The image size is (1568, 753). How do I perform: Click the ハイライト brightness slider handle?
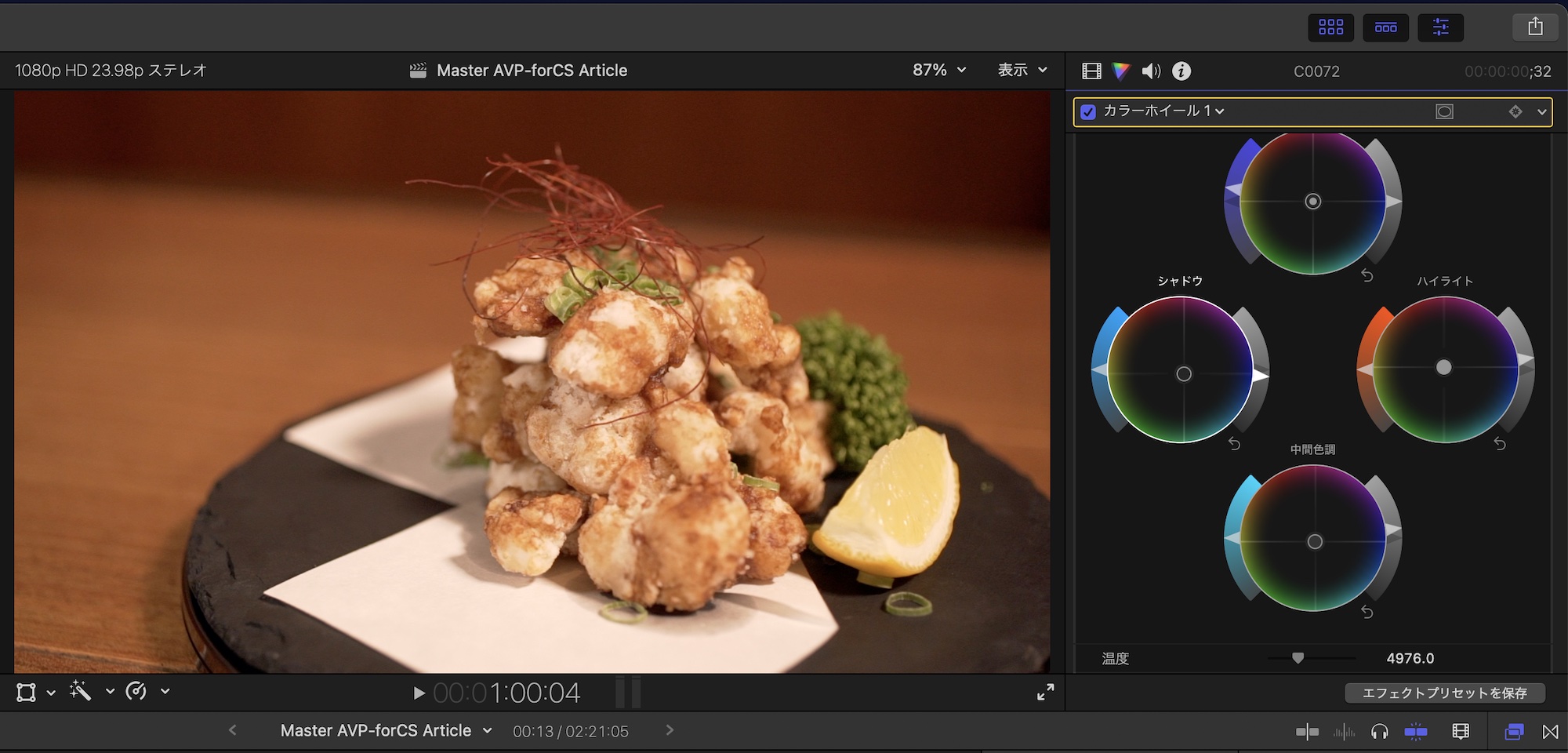coord(1526,361)
